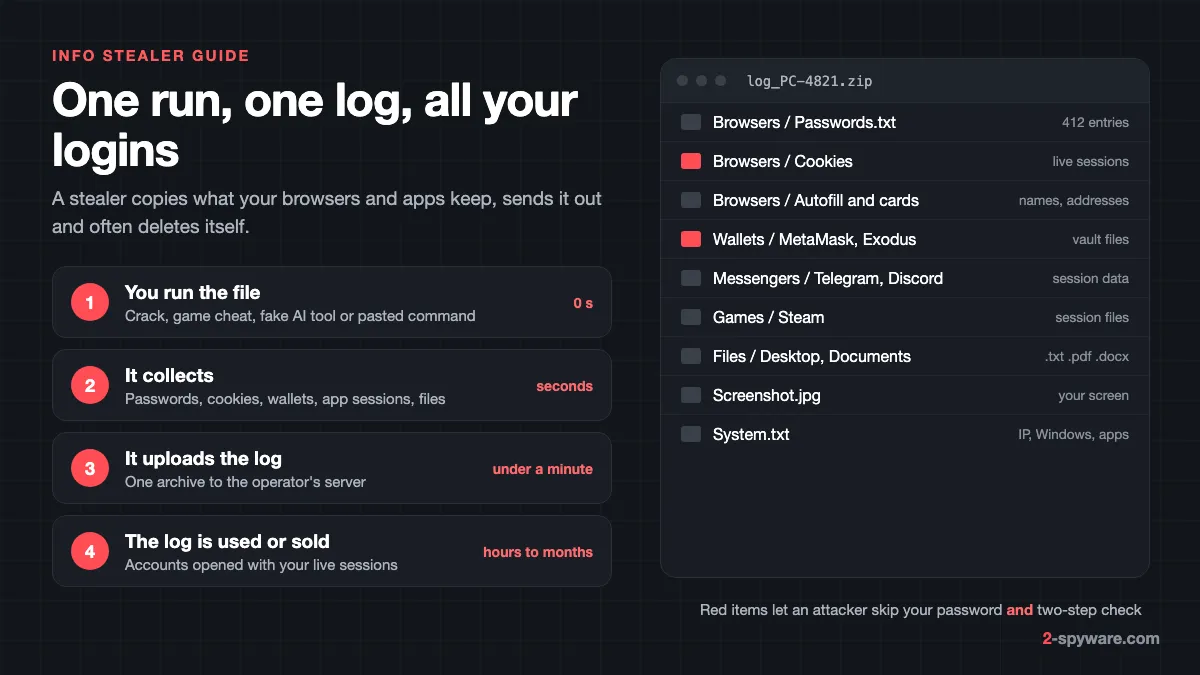The height and width of the screenshot is (675, 1200).
Task: Click 'Accounts opened with your live sessions' text
Action: tap(261, 565)
